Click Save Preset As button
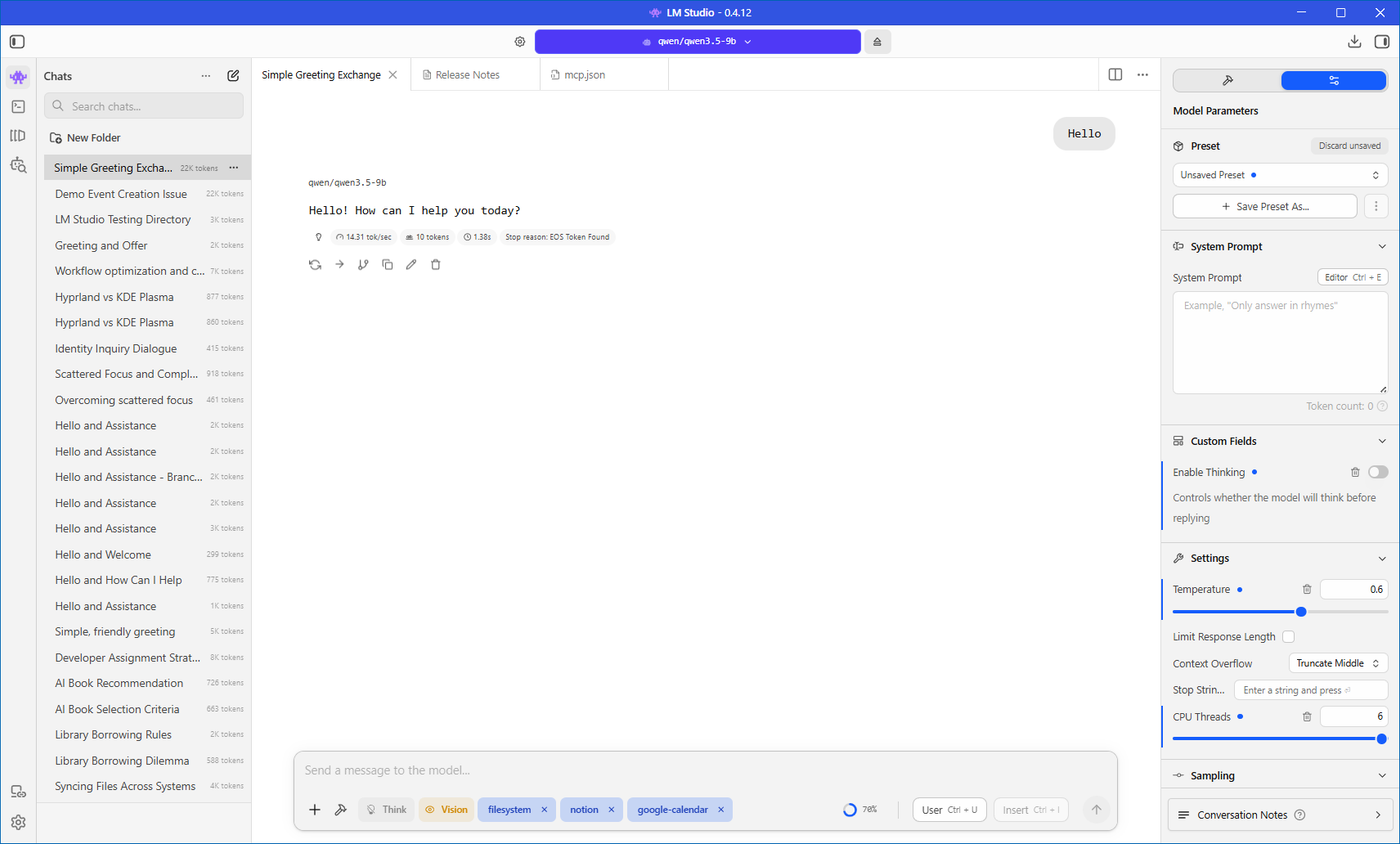 click(x=1265, y=206)
